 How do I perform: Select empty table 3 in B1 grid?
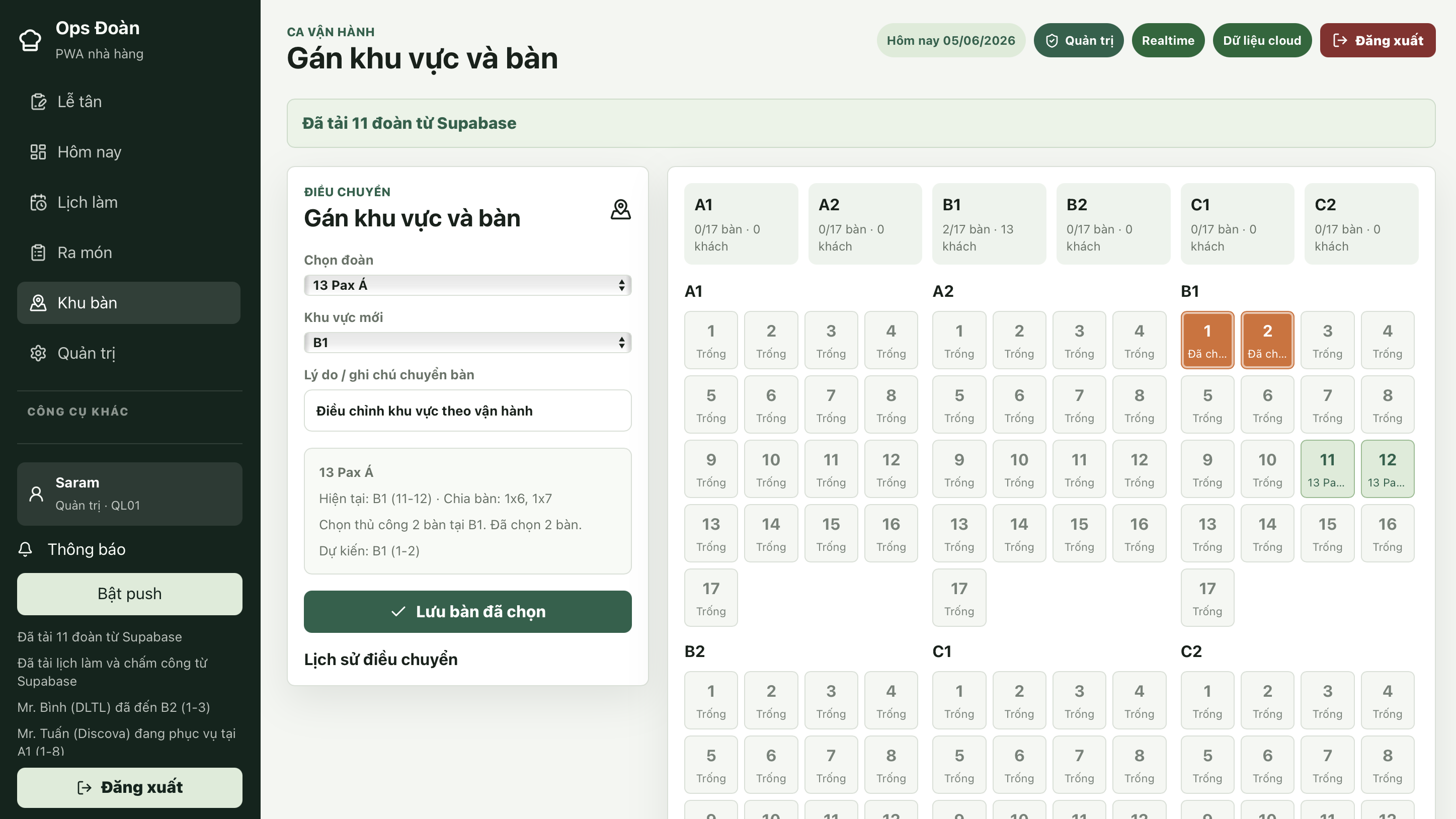coord(1327,340)
